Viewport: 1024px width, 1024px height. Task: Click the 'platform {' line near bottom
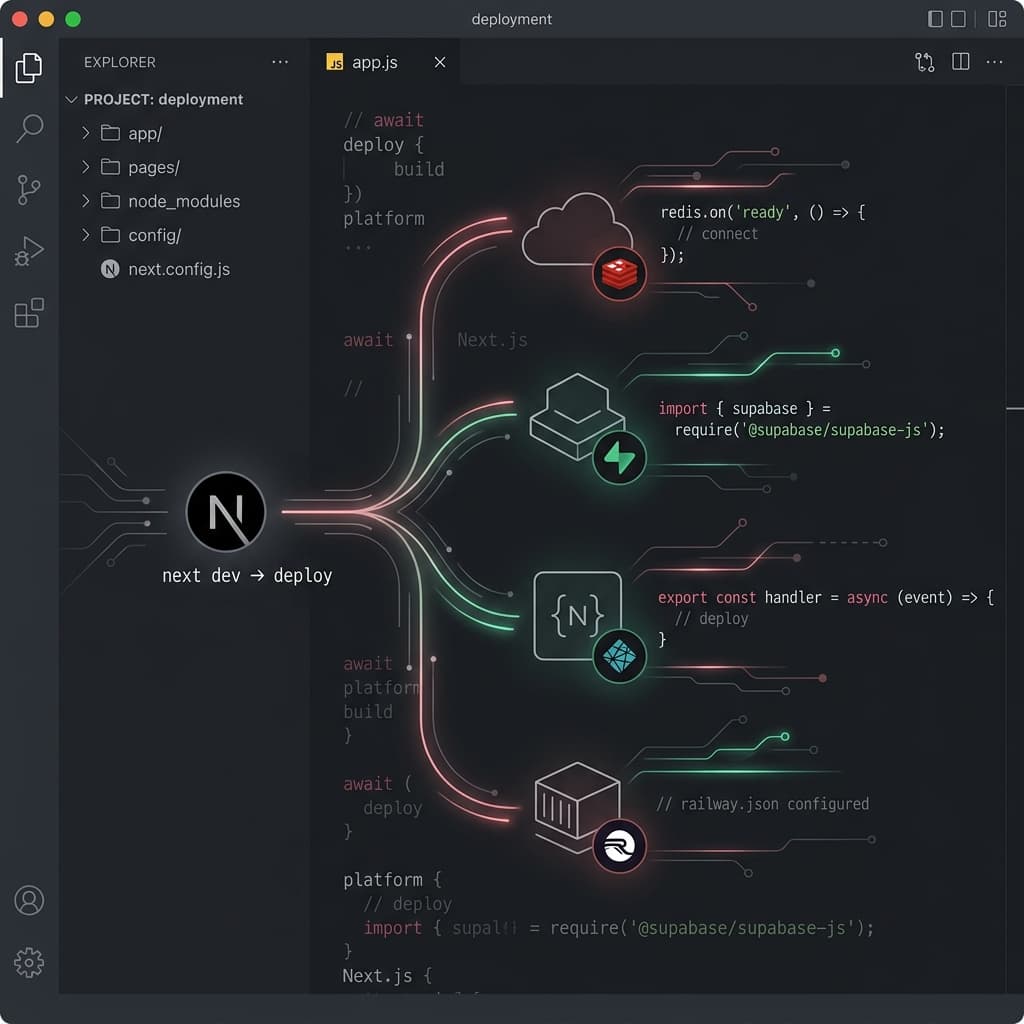click(x=392, y=880)
